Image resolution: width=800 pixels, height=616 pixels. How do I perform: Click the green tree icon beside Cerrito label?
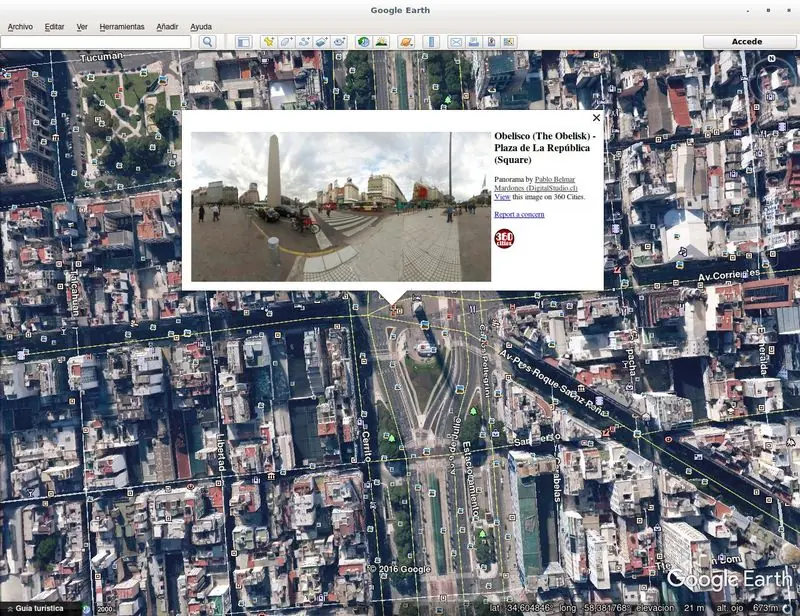[x=392, y=438]
